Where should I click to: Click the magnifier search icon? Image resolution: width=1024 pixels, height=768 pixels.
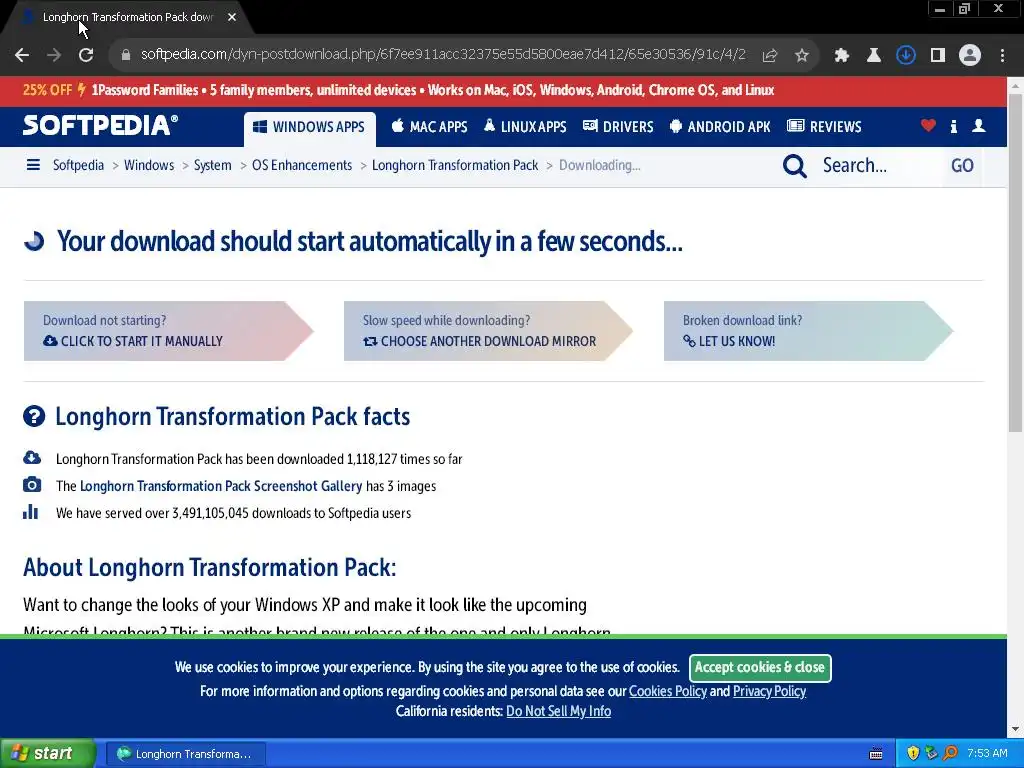795,166
